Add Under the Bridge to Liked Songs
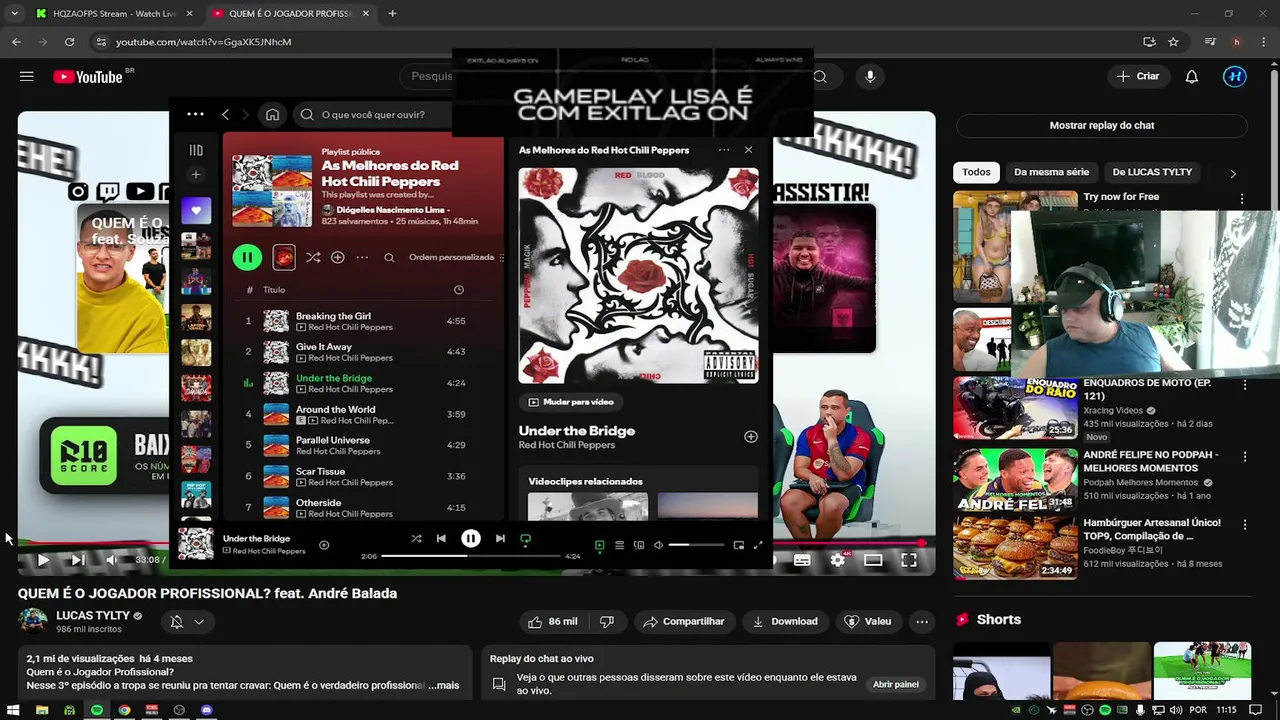 pyautogui.click(x=751, y=437)
